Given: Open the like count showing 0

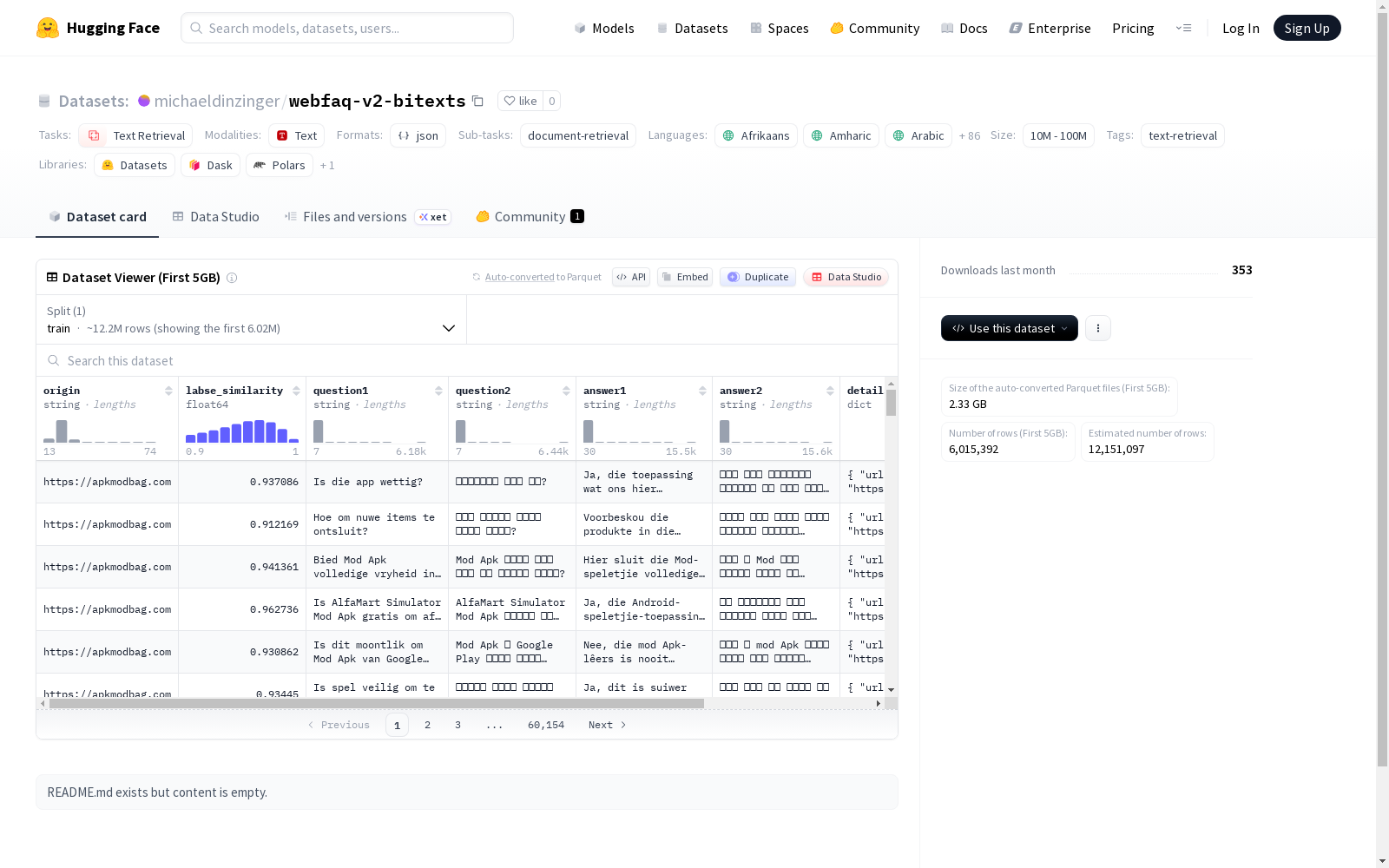Looking at the screenshot, I should [551, 101].
